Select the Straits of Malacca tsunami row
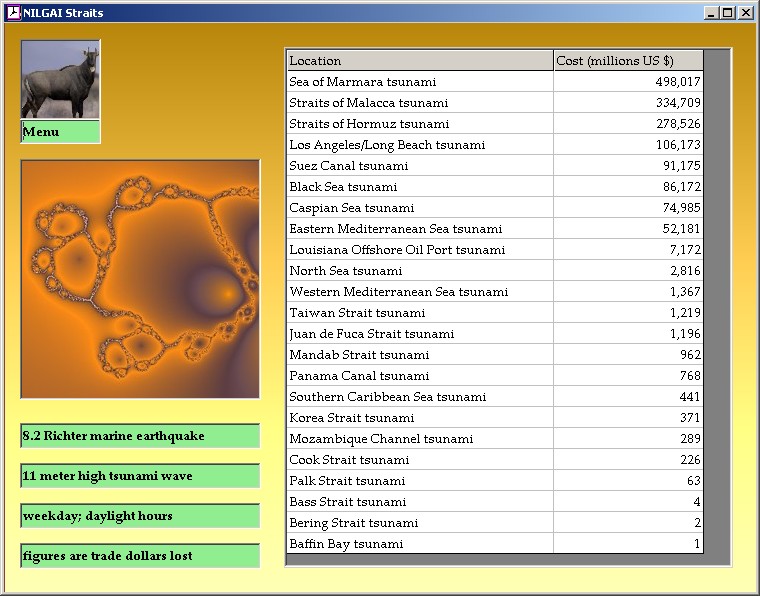 coord(419,103)
